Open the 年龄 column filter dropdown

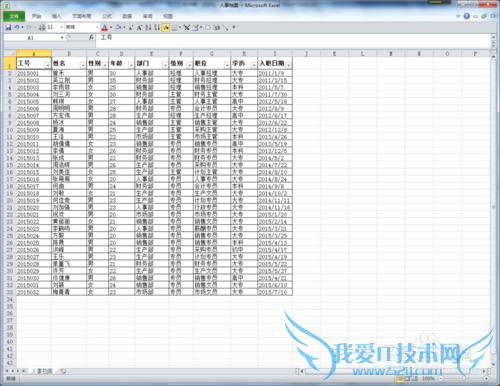click(131, 65)
